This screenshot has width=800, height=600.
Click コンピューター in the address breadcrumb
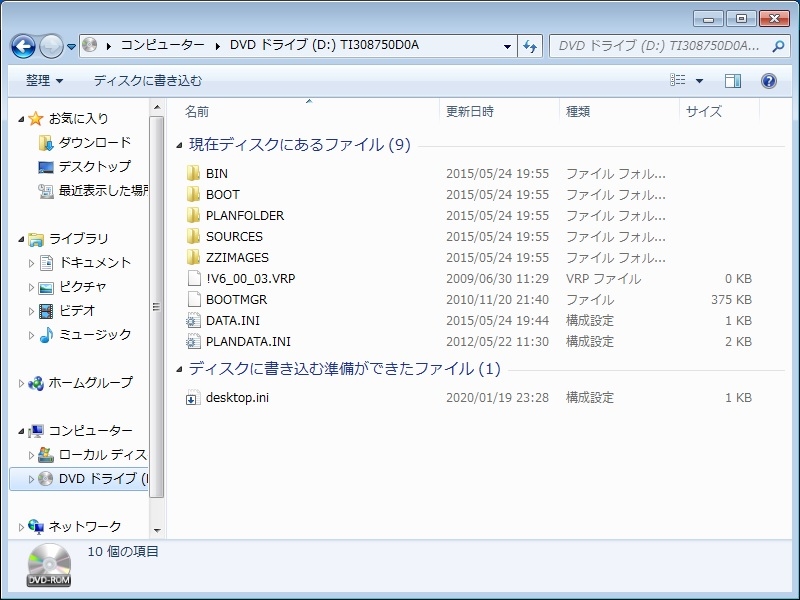point(162,45)
